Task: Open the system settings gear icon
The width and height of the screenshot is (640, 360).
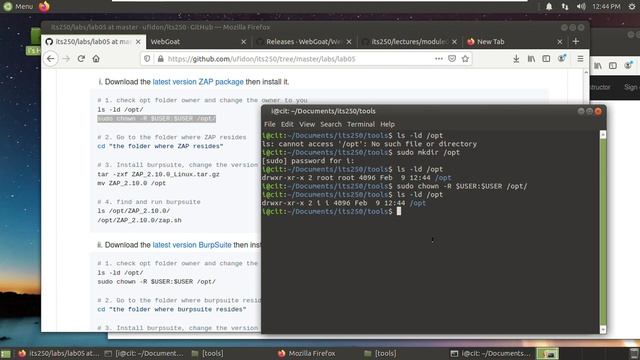Action: point(632,6)
